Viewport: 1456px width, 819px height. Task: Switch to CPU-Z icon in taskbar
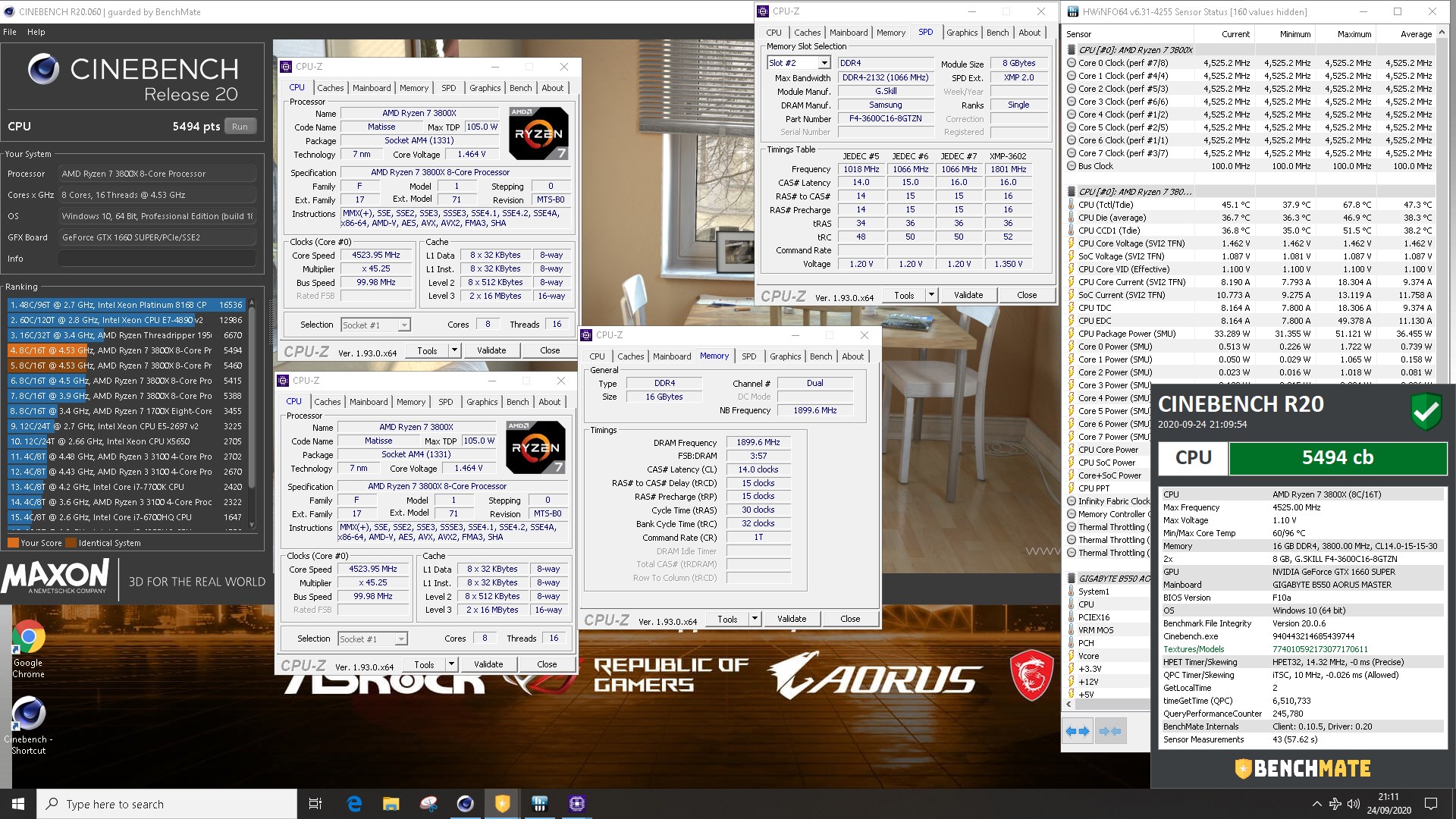(577, 804)
